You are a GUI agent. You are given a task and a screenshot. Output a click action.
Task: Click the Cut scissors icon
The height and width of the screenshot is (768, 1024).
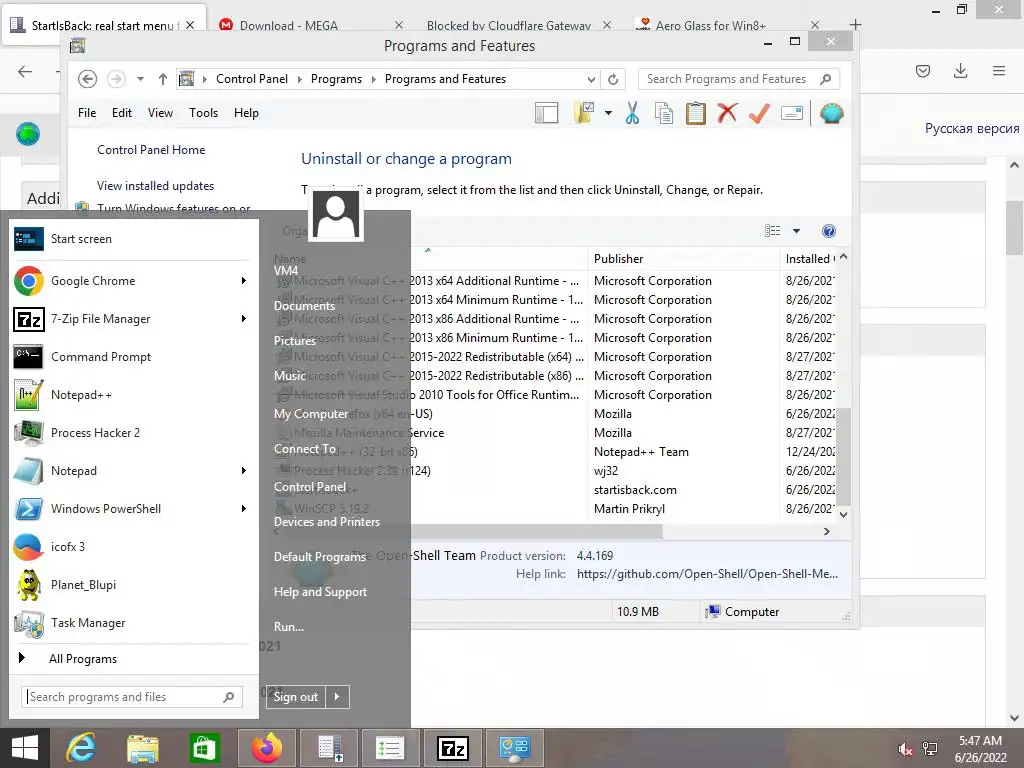pos(632,113)
